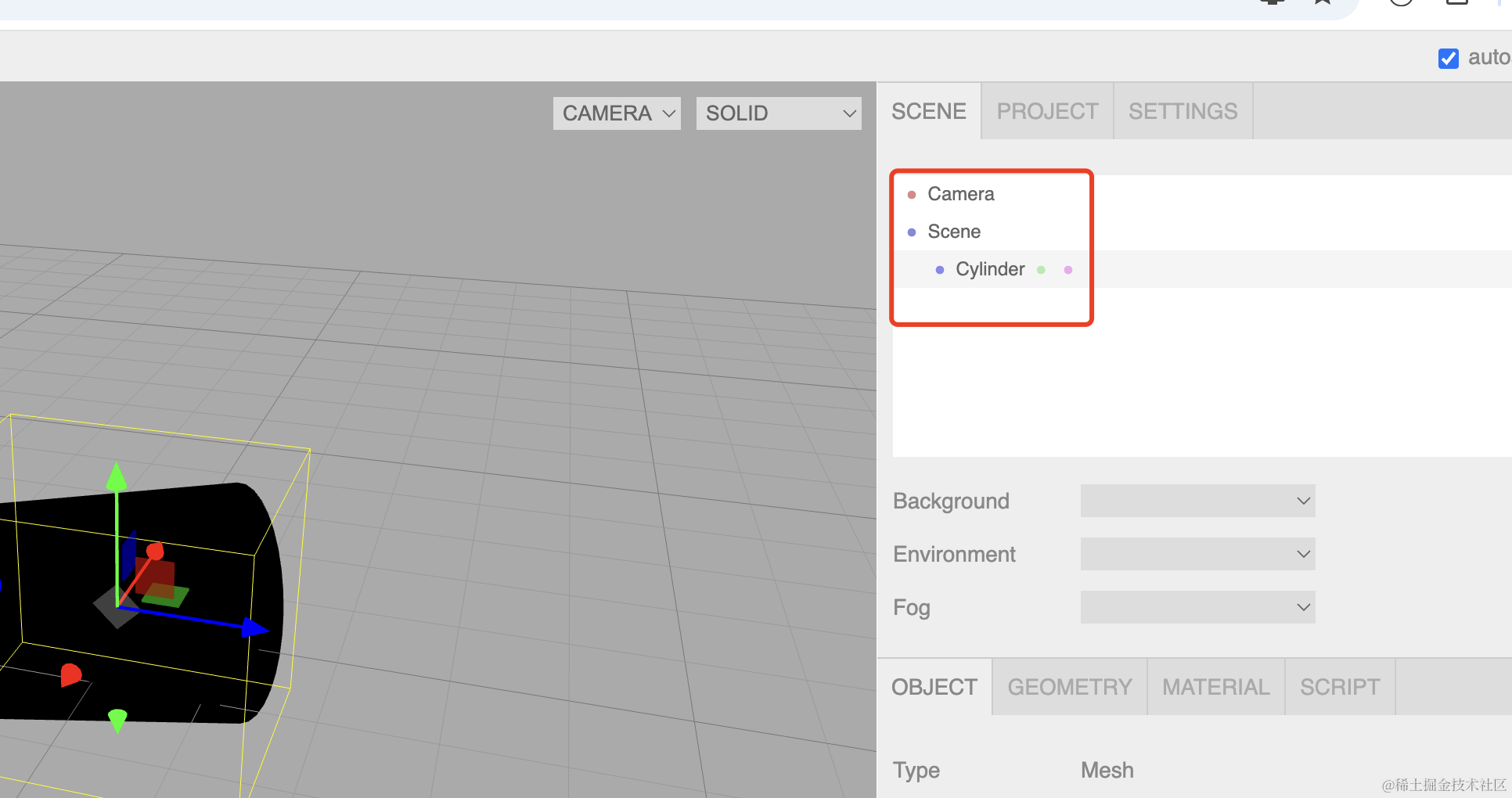
Task: Click the blue dot before Cylinder
Action: (x=940, y=270)
